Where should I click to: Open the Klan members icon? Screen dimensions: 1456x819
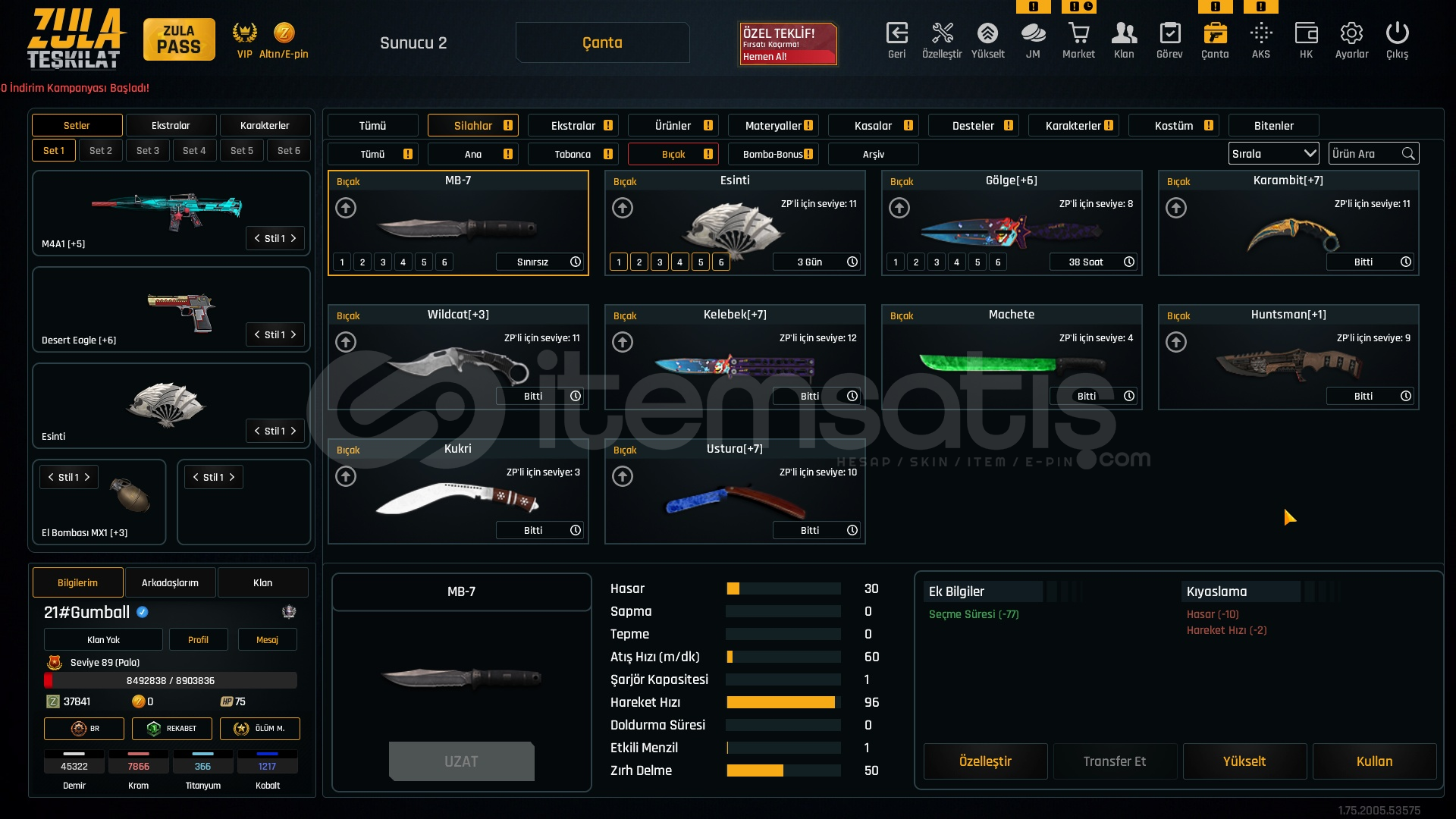coord(1124,34)
